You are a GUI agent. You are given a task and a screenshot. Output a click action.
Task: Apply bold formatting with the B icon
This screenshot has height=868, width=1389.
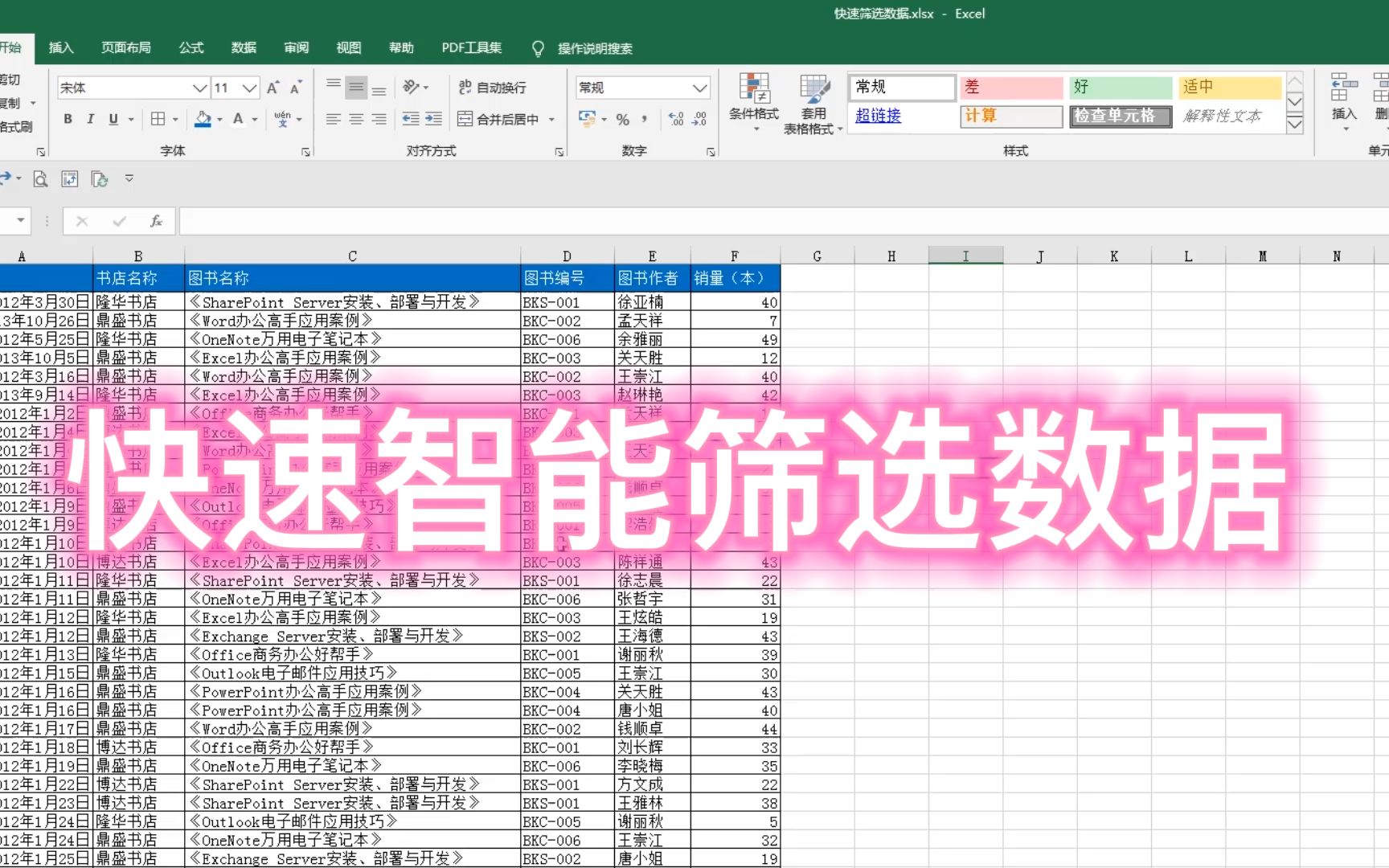(68, 119)
